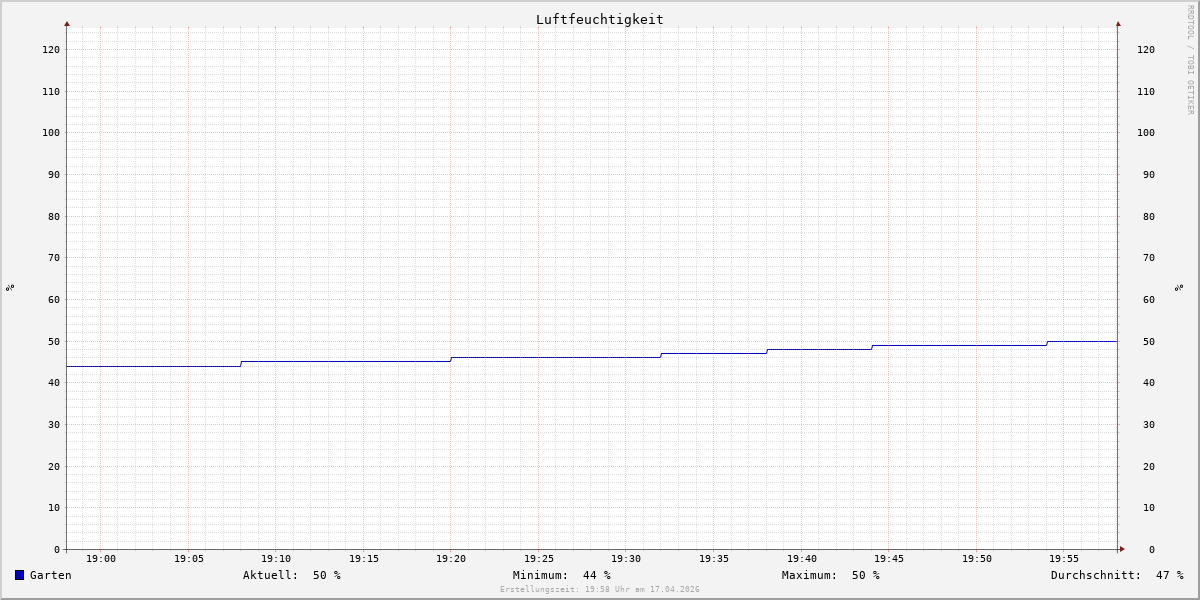Click the right percent axis unit symbol
Viewport: 1200px width, 600px height.
point(1179,288)
